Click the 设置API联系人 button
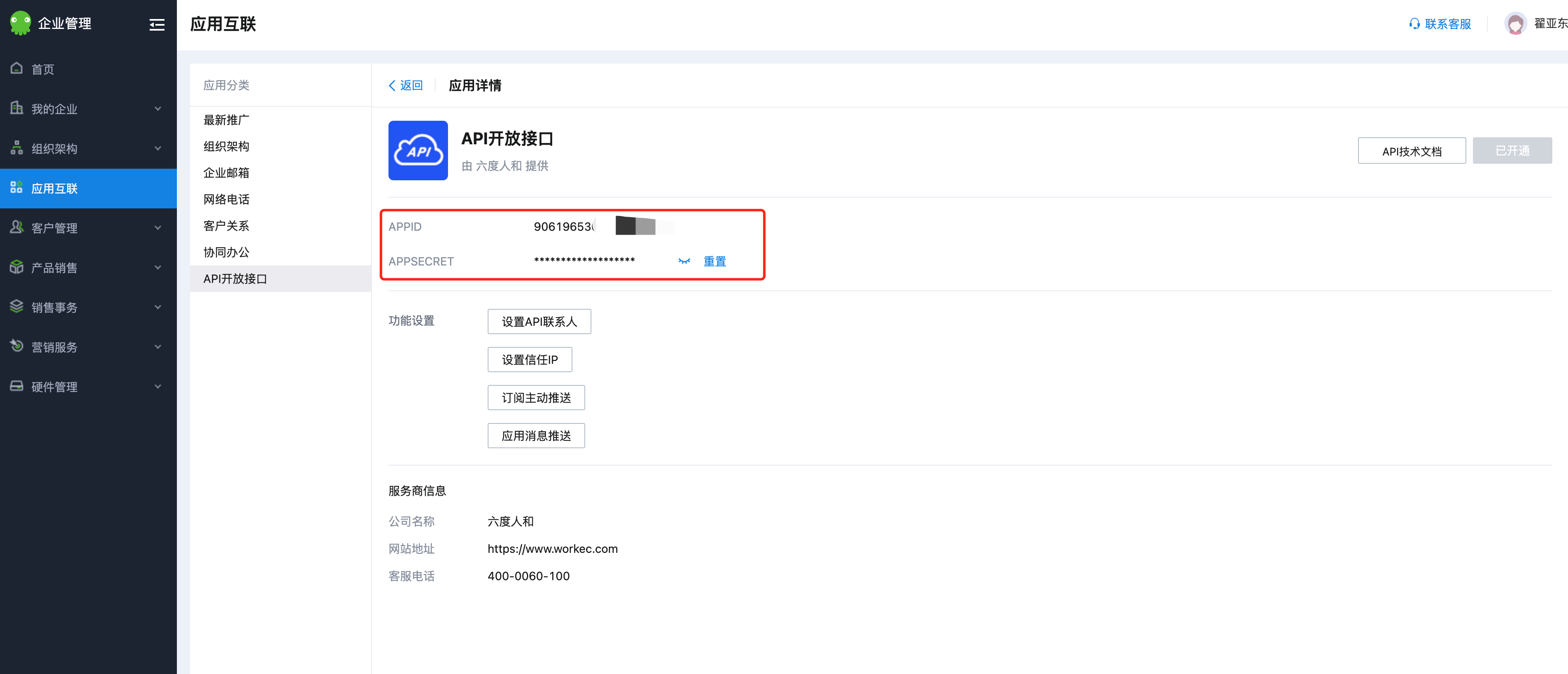Viewport: 1568px width, 674px height. [539, 321]
